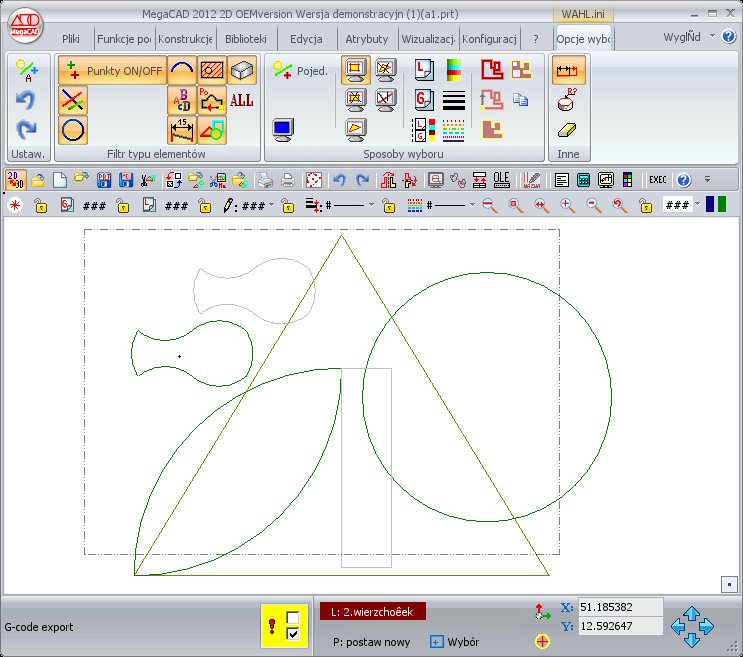
Task: Select by layer L page icon
Action: tap(424, 70)
